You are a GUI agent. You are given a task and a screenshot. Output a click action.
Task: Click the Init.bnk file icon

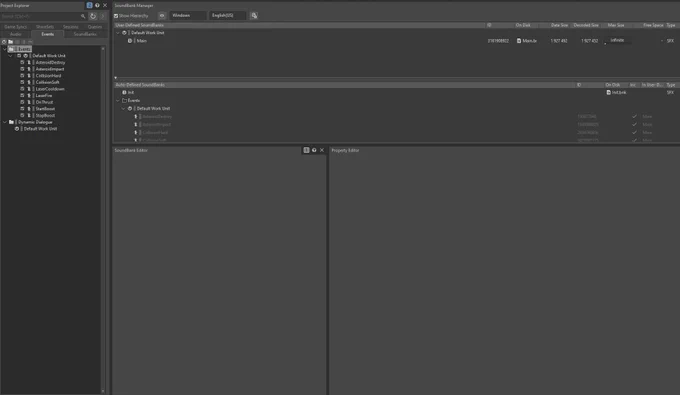tap(608, 92)
